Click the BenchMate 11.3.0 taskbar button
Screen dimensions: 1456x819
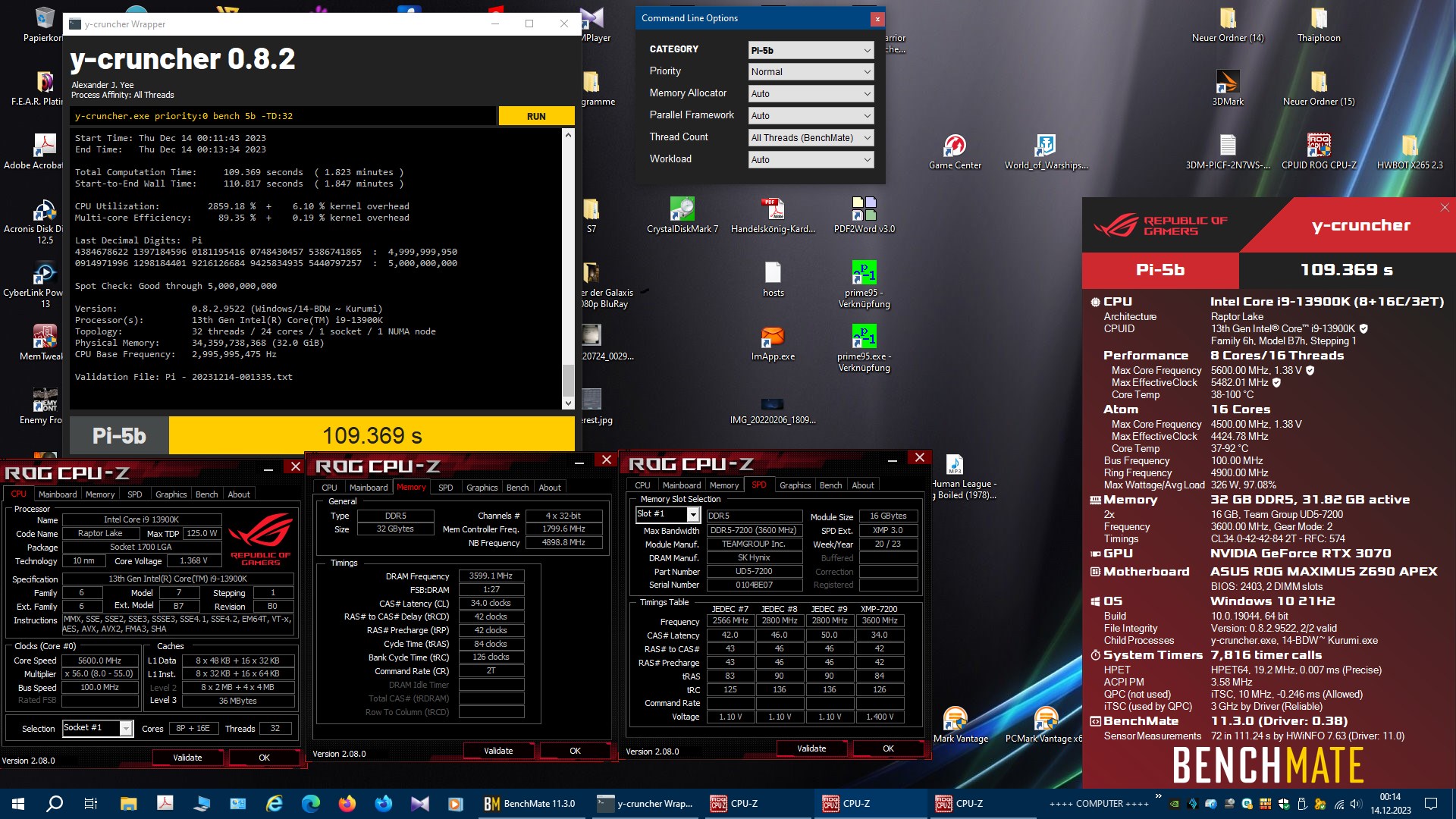tap(530, 804)
